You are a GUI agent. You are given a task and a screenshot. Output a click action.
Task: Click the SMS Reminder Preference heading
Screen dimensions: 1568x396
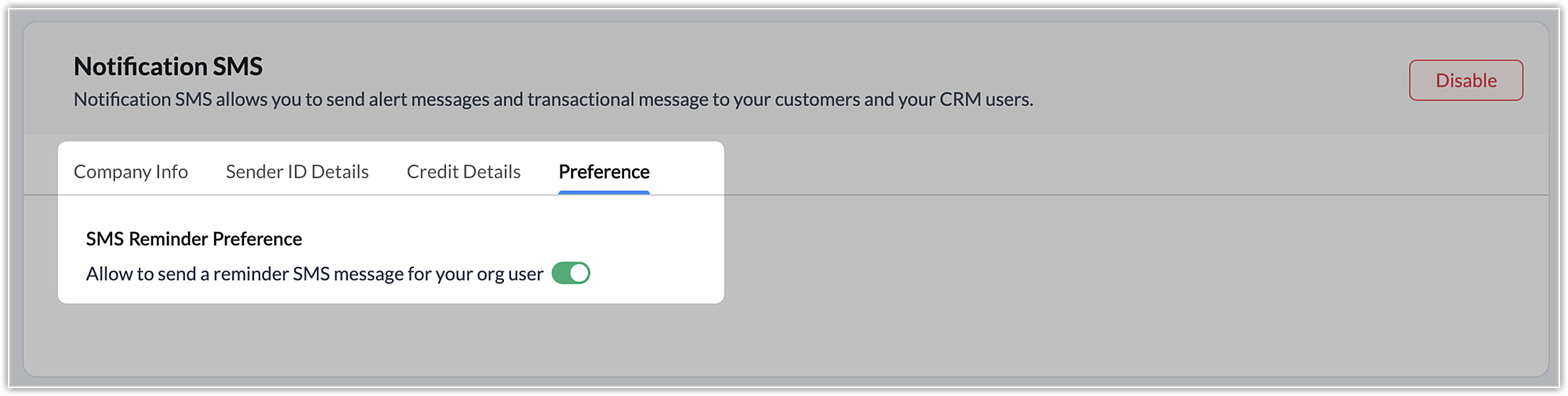(194, 239)
